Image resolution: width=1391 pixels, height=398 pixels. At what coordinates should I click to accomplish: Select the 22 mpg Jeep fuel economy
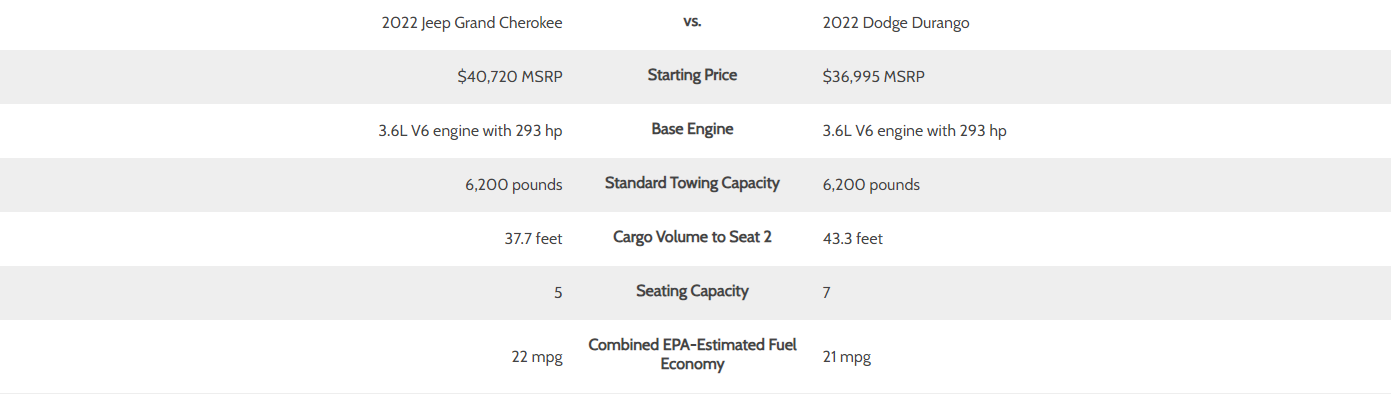coord(537,357)
